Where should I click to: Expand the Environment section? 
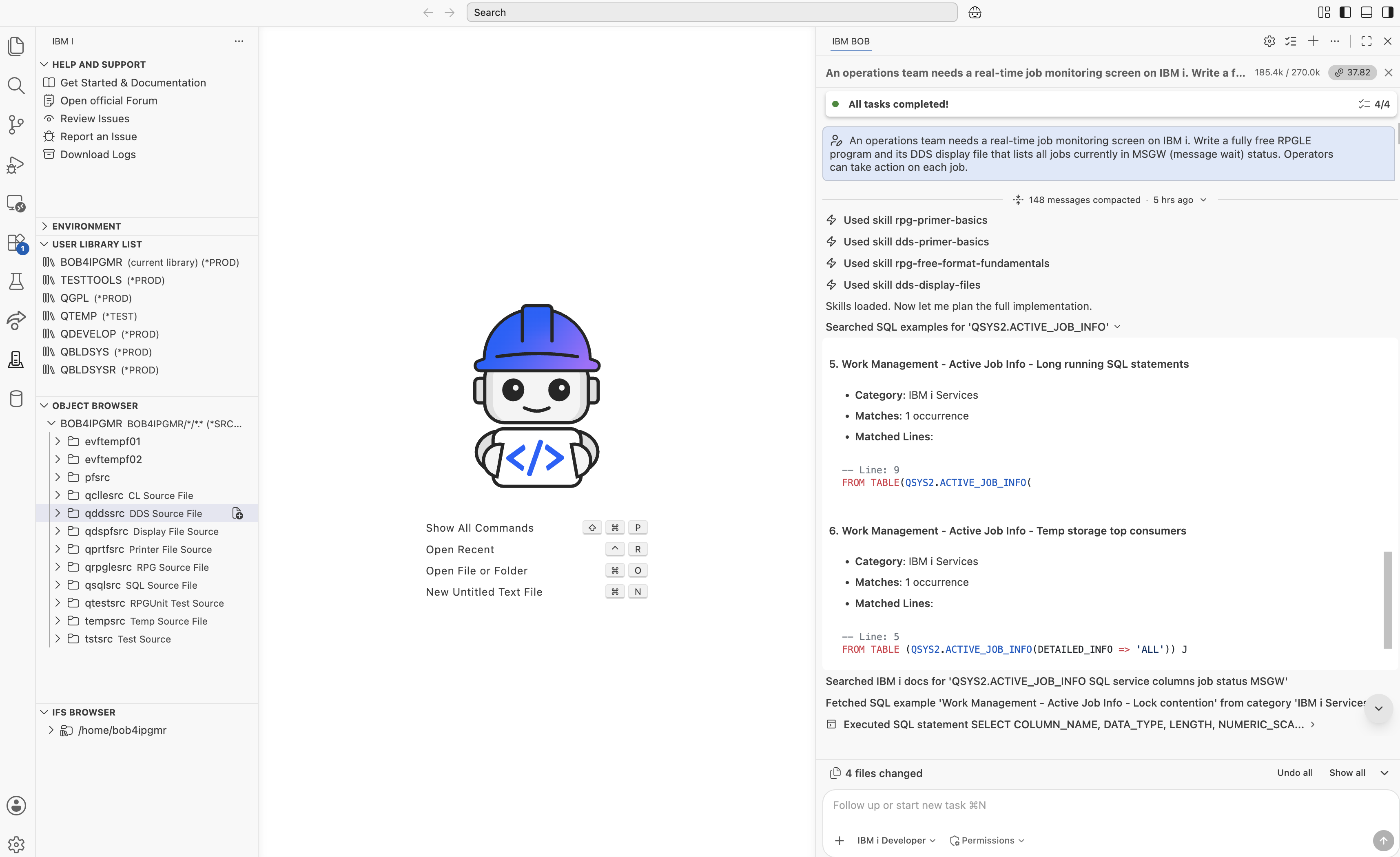coord(147,226)
